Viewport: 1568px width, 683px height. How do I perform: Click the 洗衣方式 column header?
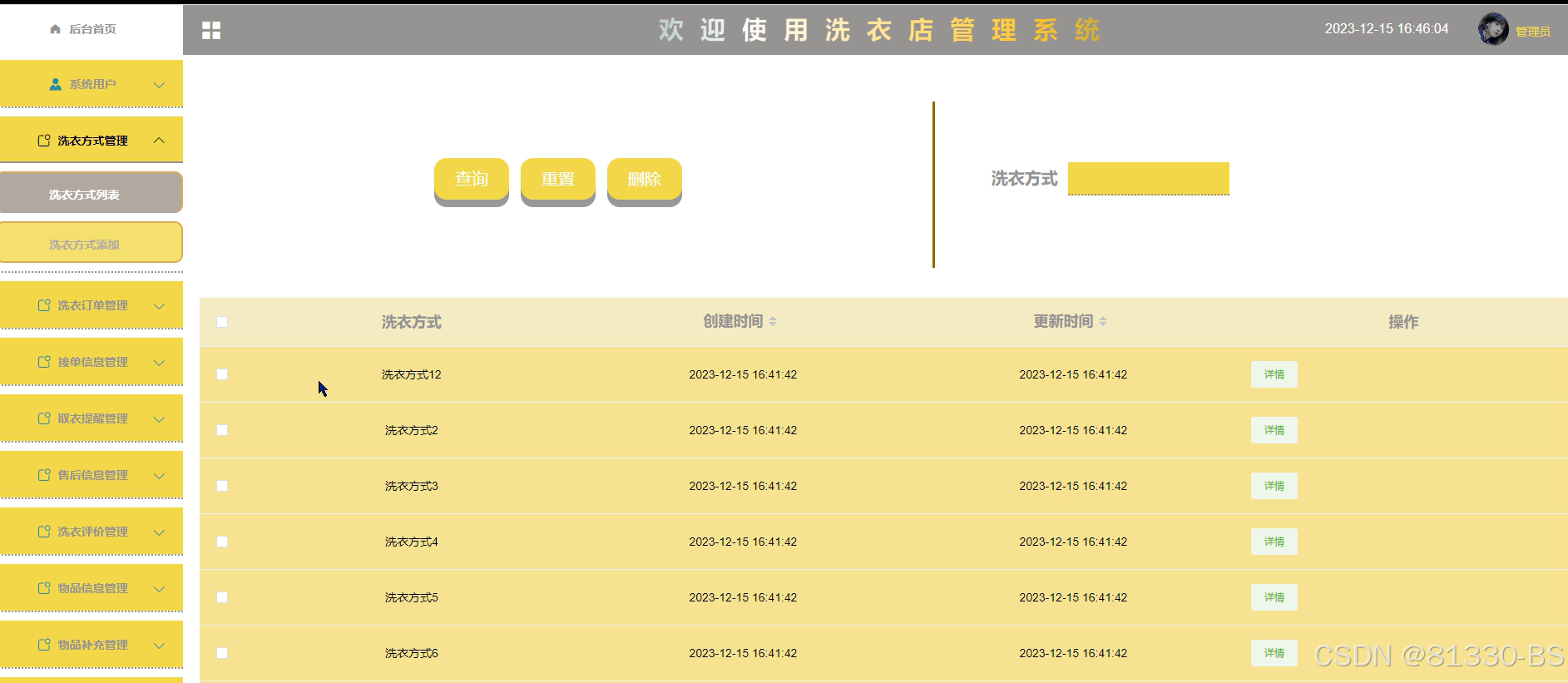[411, 322]
